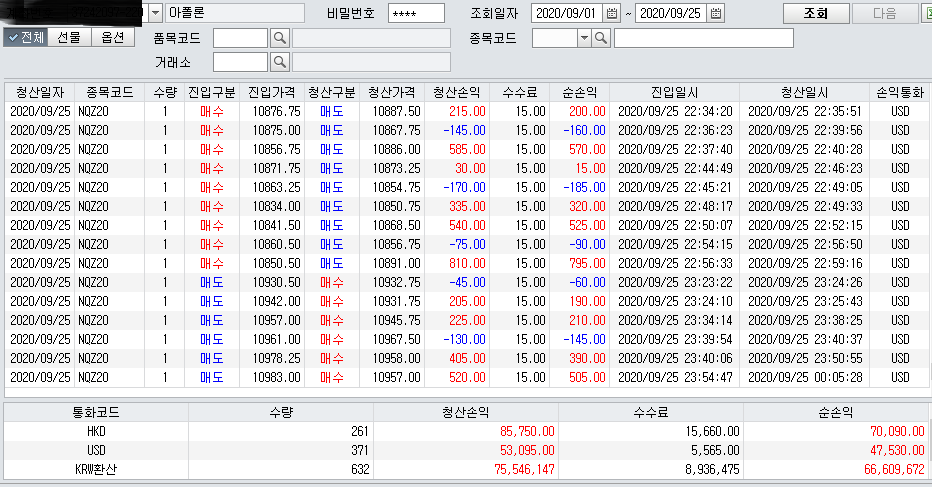
Task: Click the KRW total profit 75,546,147
Action: click(524, 469)
